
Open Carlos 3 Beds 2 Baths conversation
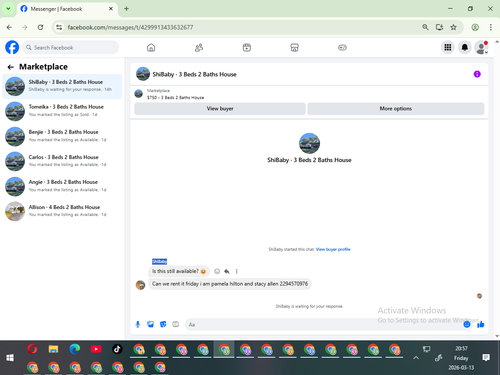(x=62, y=161)
